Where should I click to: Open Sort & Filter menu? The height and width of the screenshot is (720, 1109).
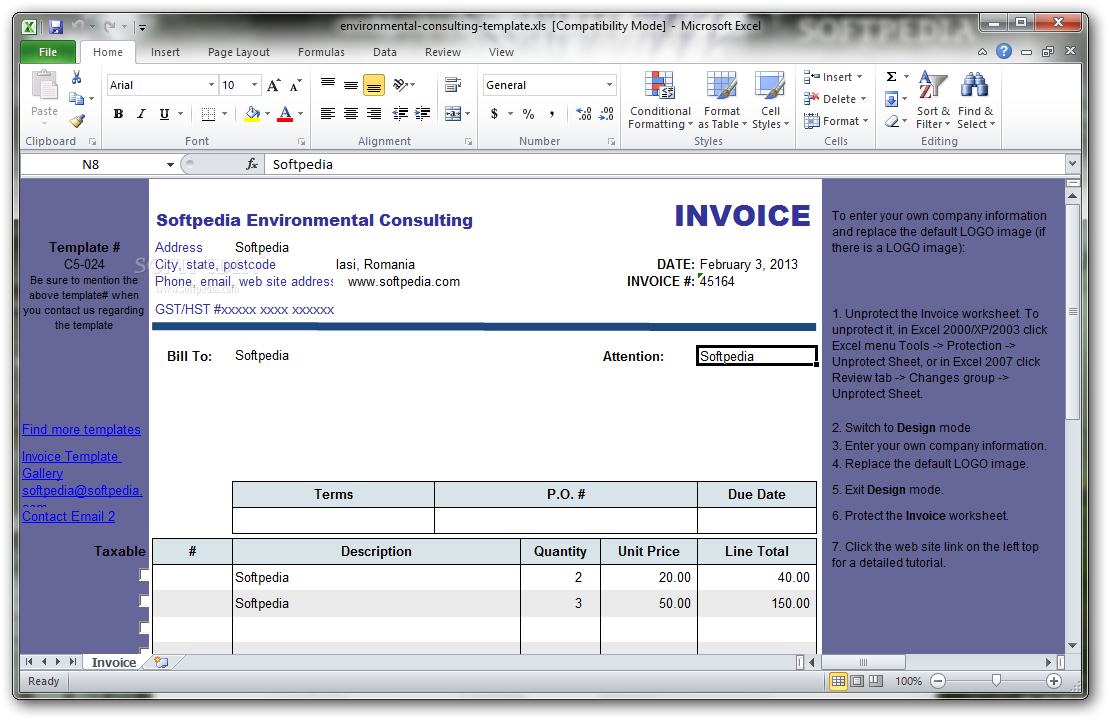[933, 100]
